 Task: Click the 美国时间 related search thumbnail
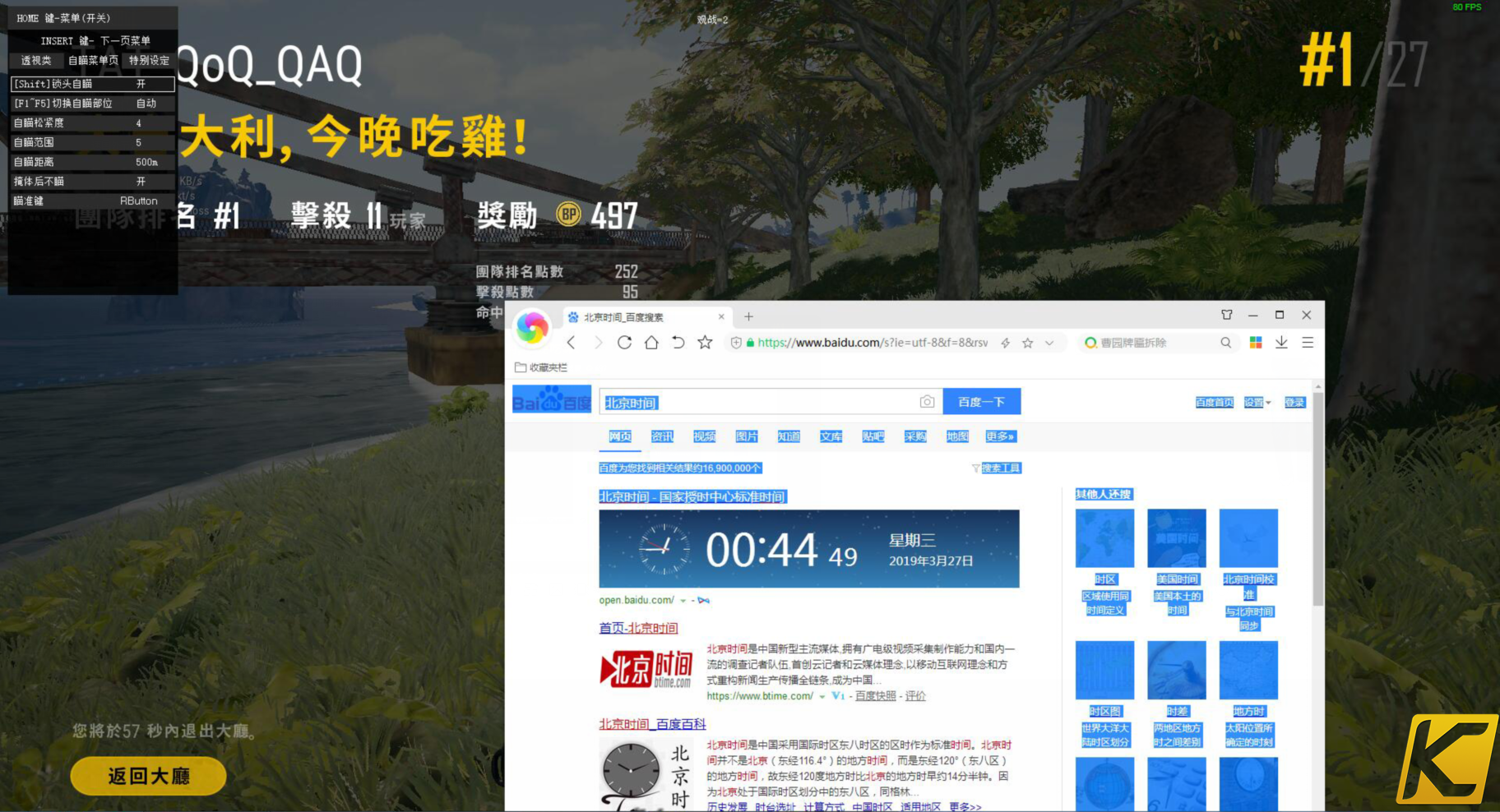tap(1177, 538)
